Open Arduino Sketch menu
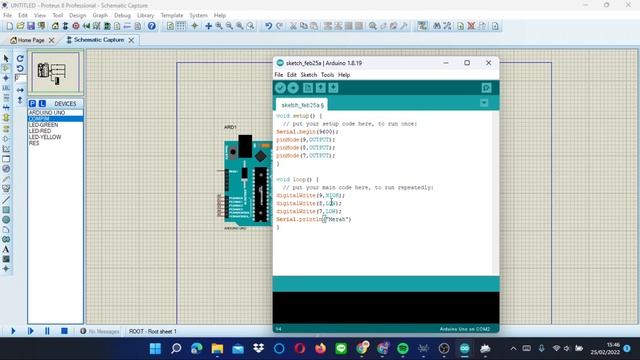 [309, 75]
